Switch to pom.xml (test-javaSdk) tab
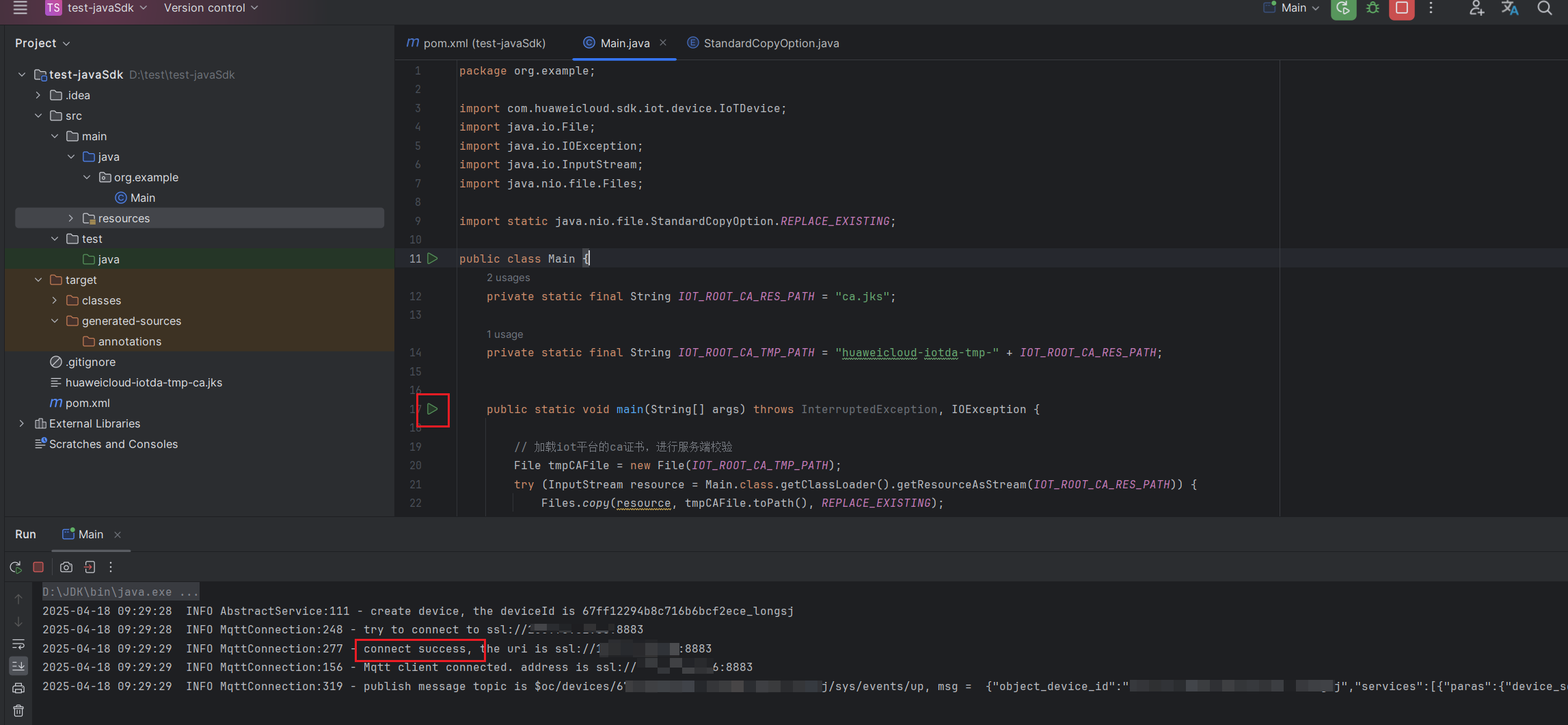Image resolution: width=1568 pixels, height=725 pixels. pos(476,43)
